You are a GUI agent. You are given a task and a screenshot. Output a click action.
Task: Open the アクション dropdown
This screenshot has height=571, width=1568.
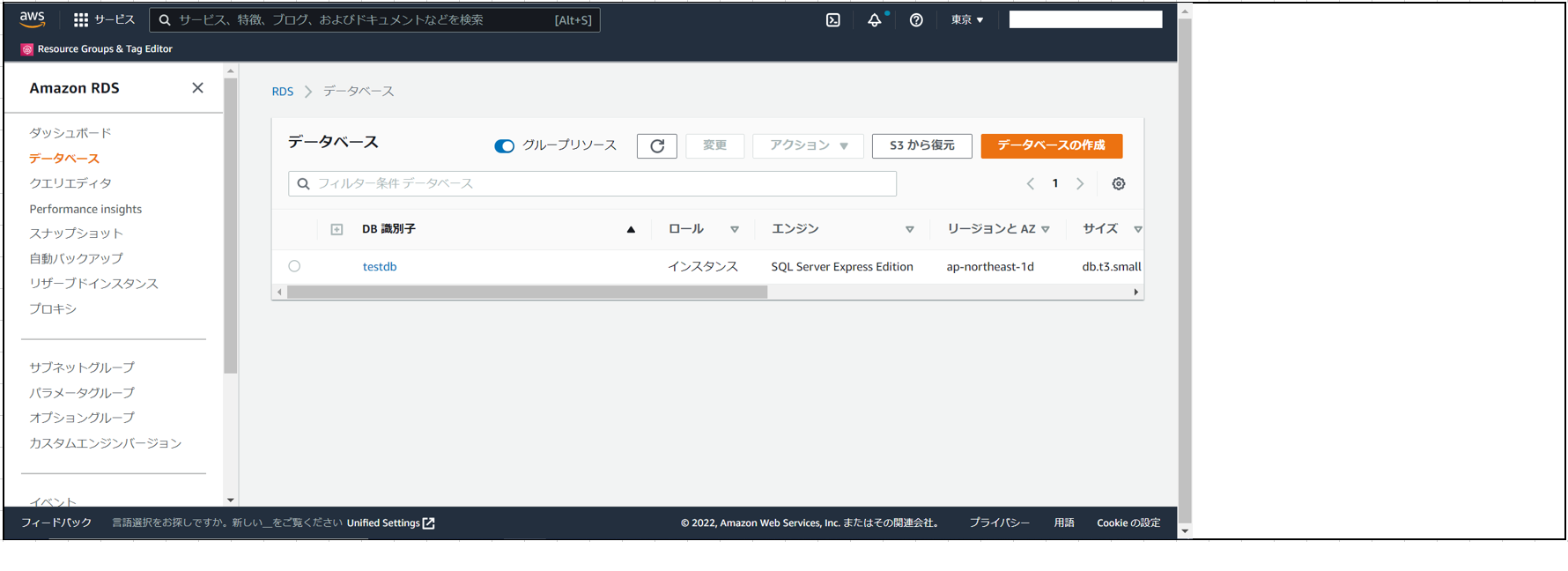[809, 145]
